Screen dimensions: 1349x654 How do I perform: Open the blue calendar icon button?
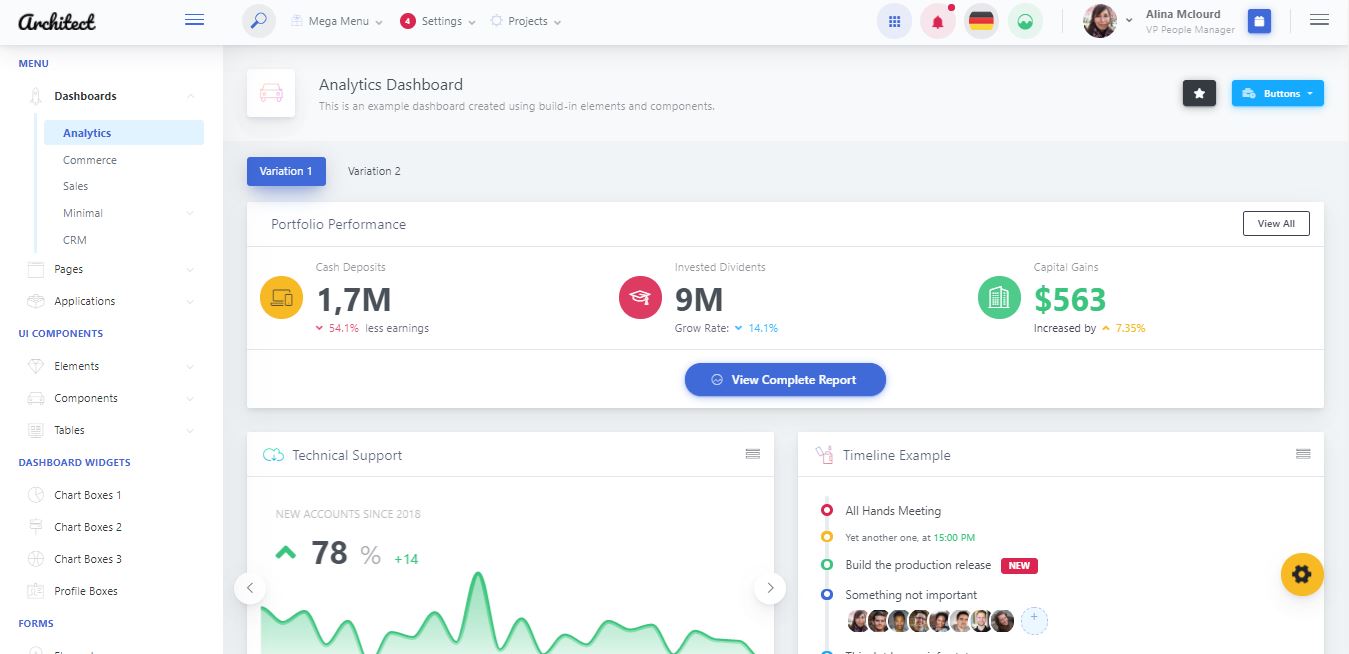[x=1259, y=21]
